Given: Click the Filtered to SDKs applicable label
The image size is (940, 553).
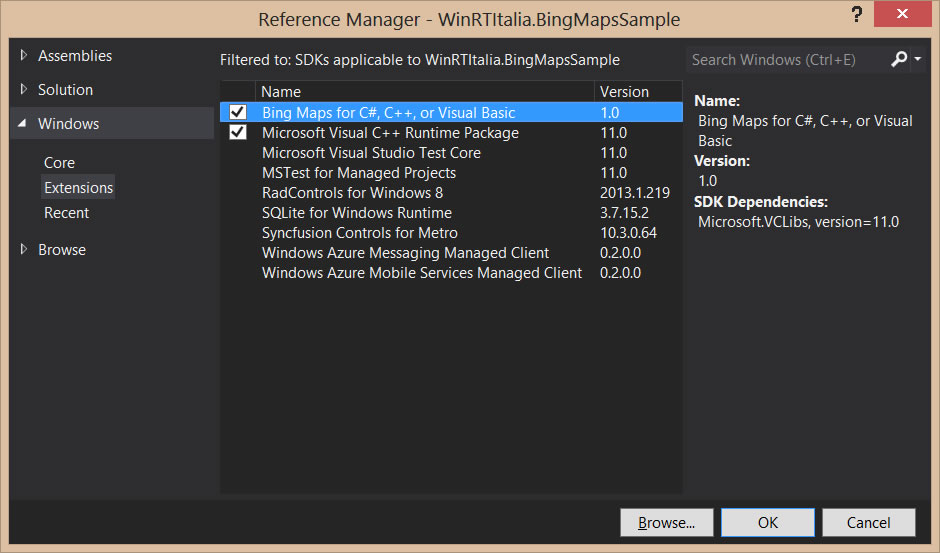Looking at the screenshot, I should click(420, 60).
